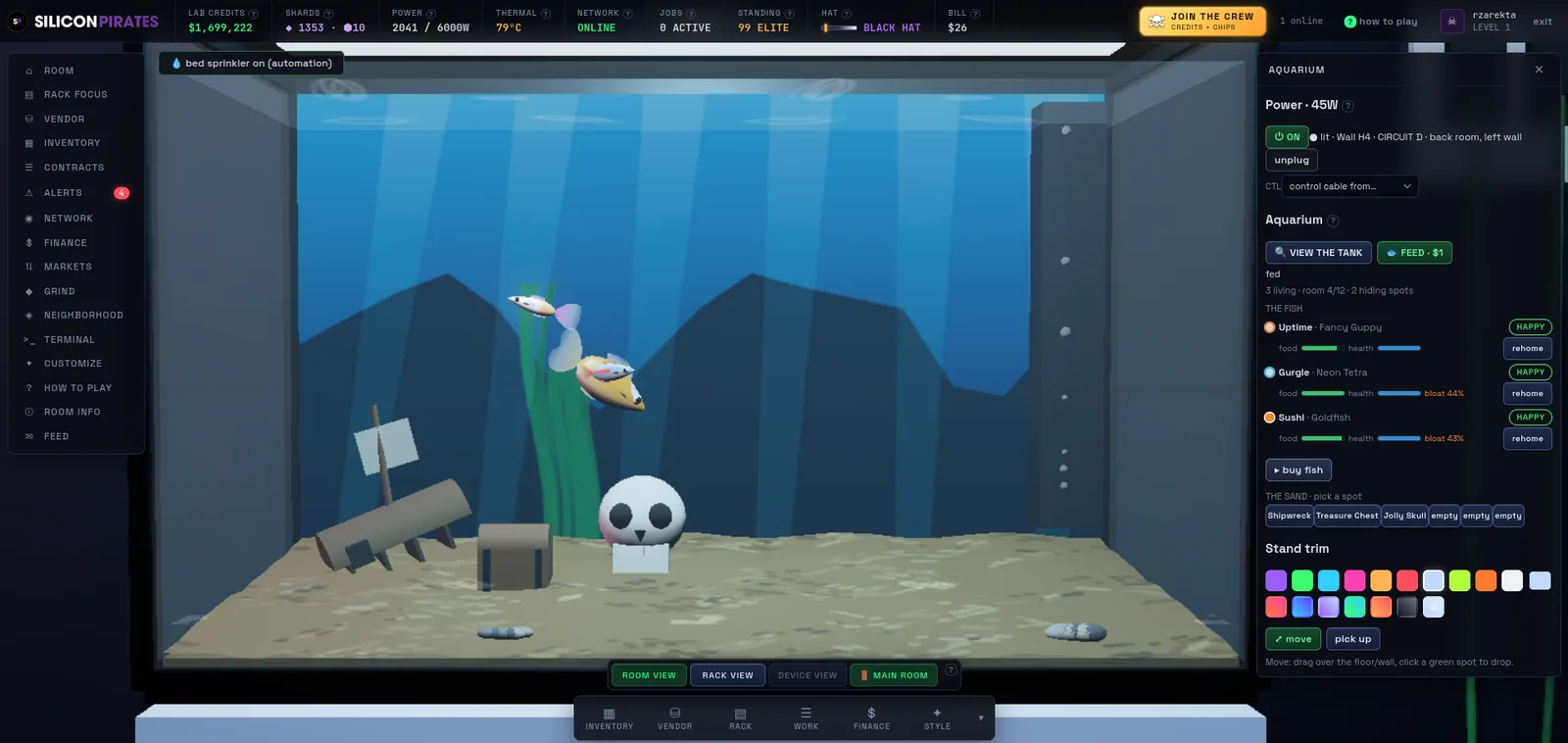Click the help icon beside Power 45W

[x=1347, y=106]
